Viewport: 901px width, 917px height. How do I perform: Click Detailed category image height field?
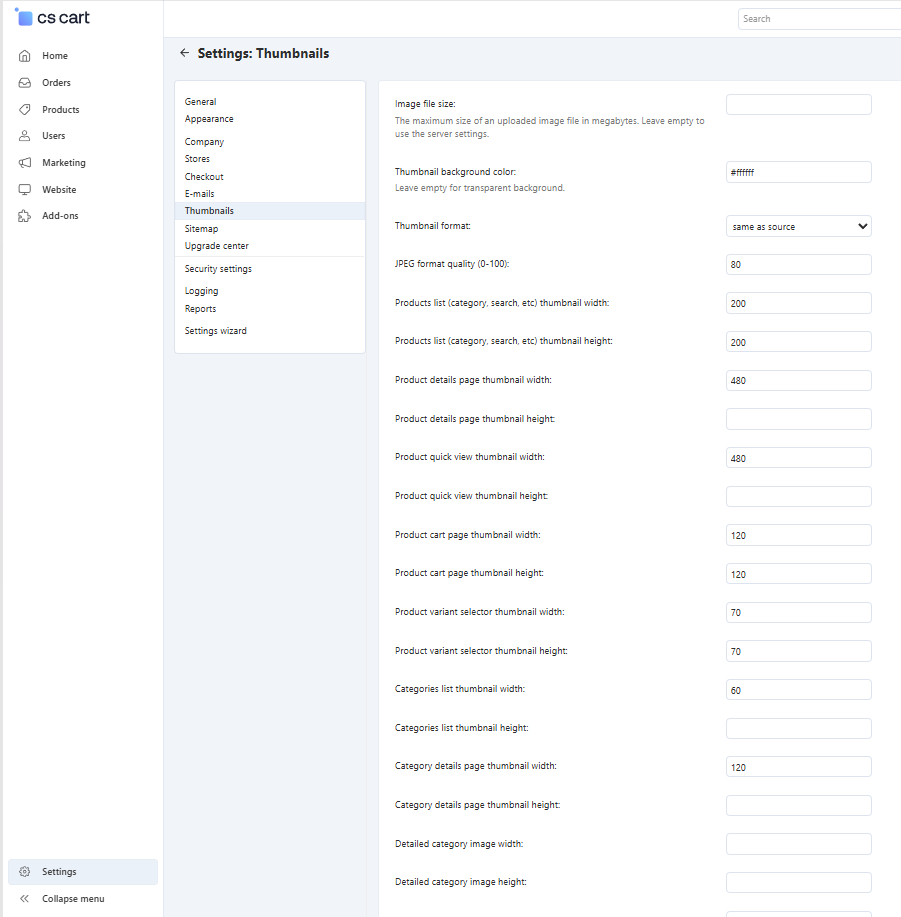799,882
